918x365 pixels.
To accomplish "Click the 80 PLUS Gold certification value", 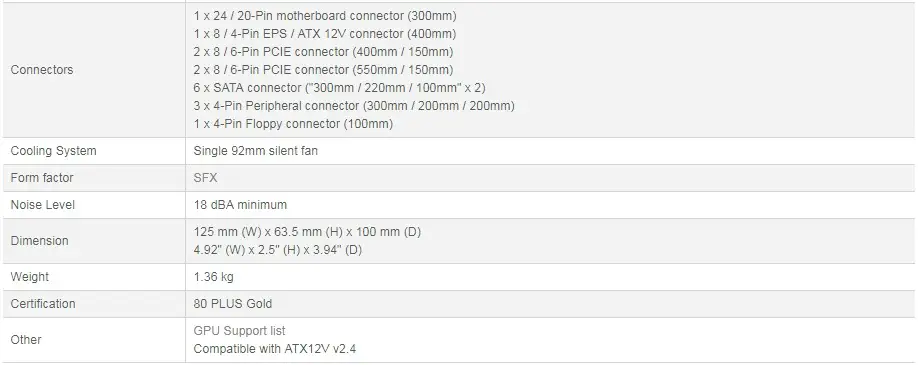I will (x=233, y=303).
